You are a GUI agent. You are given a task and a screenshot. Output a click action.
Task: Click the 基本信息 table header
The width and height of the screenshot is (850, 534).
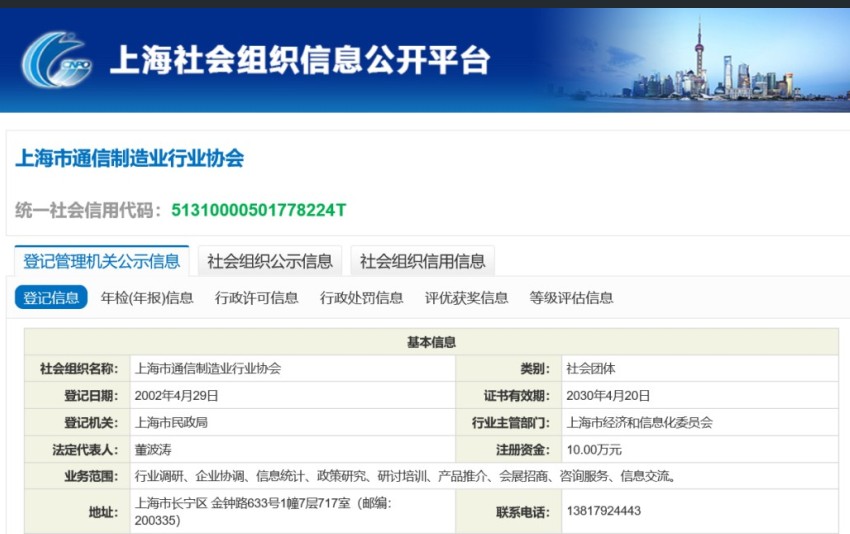[432, 342]
